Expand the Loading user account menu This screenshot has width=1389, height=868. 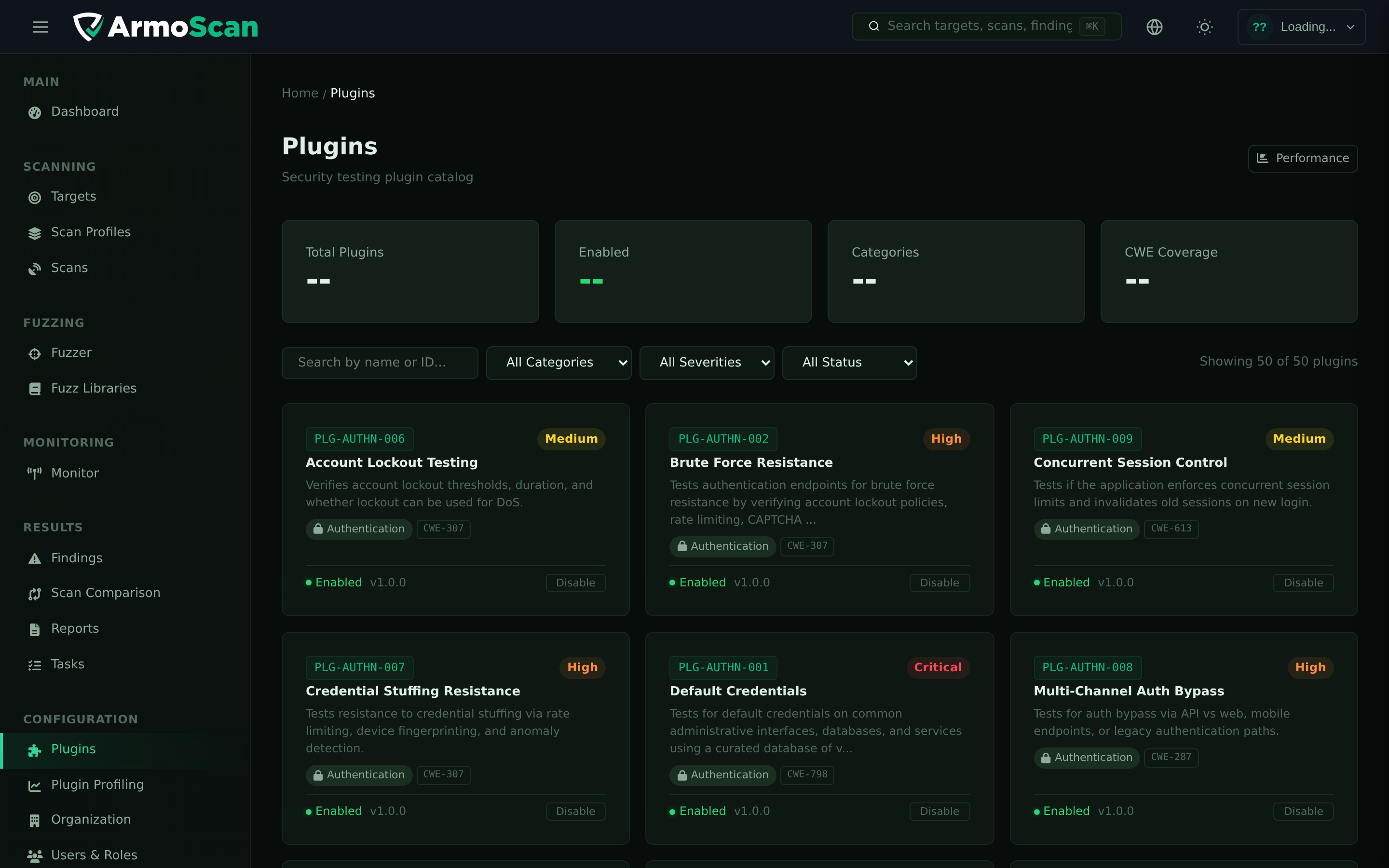pos(1301,27)
